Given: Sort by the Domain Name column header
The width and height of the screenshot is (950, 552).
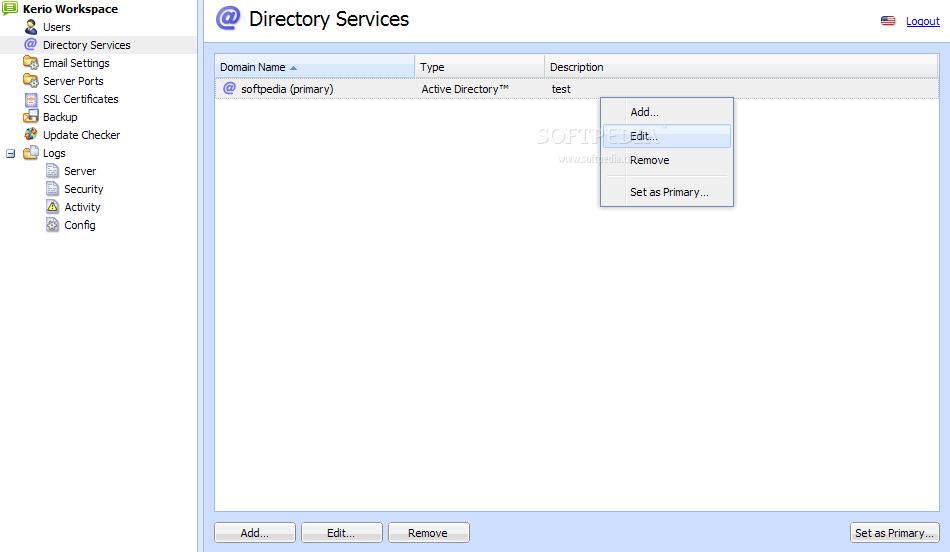Looking at the screenshot, I should pyautogui.click(x=314, y=67).
